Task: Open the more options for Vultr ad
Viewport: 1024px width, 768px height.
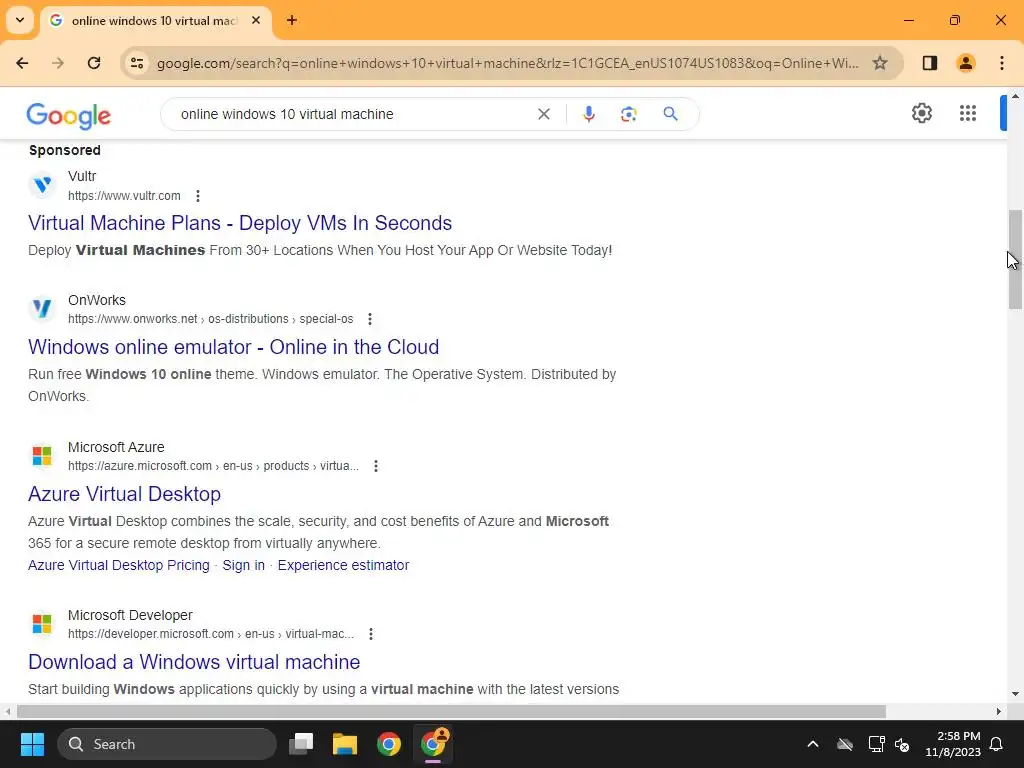Action: coord(198,196)
